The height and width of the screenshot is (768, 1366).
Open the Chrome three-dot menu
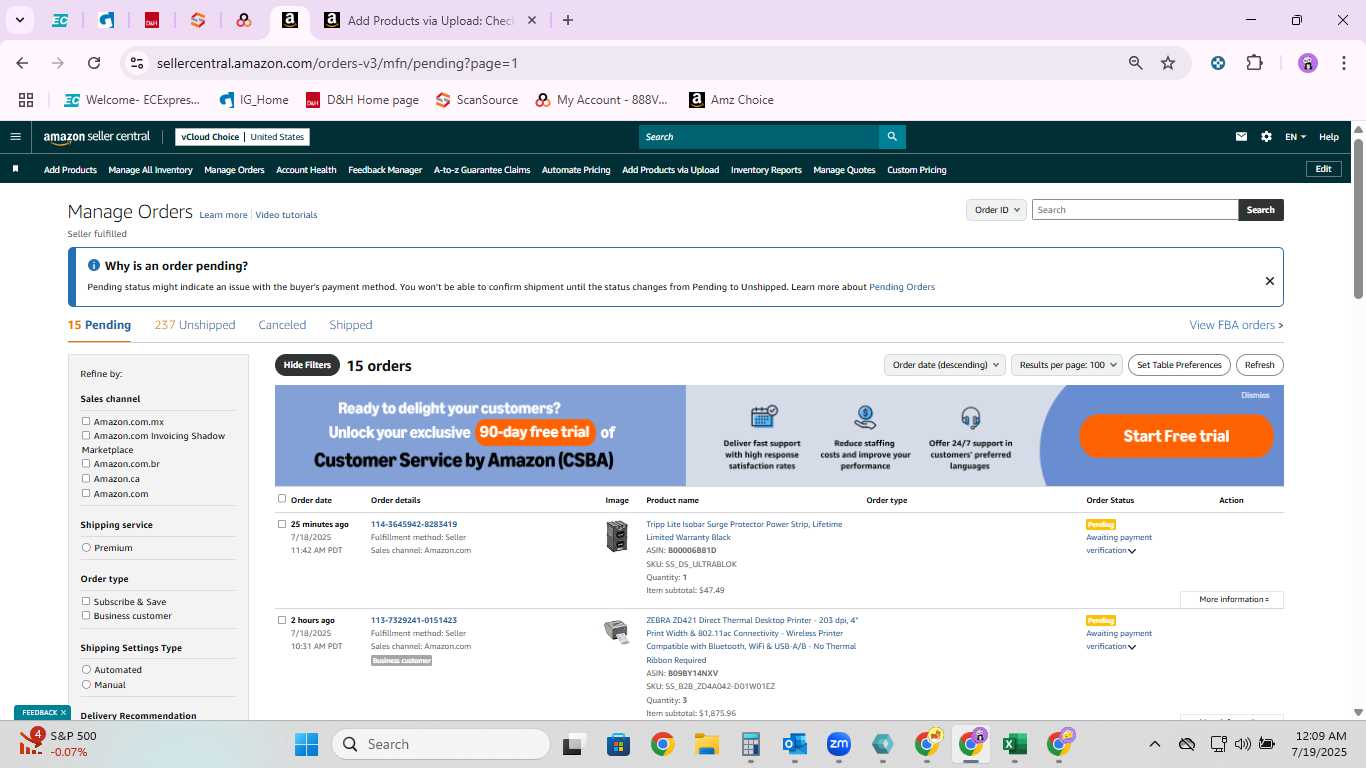coord(1342,63)
